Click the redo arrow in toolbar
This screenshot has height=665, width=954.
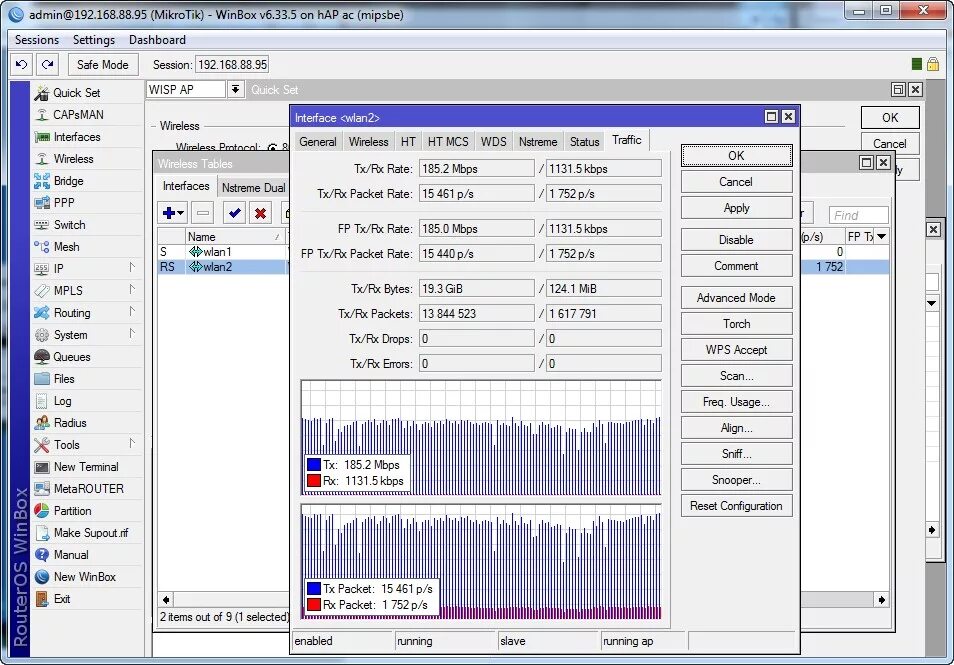(47, 64)
